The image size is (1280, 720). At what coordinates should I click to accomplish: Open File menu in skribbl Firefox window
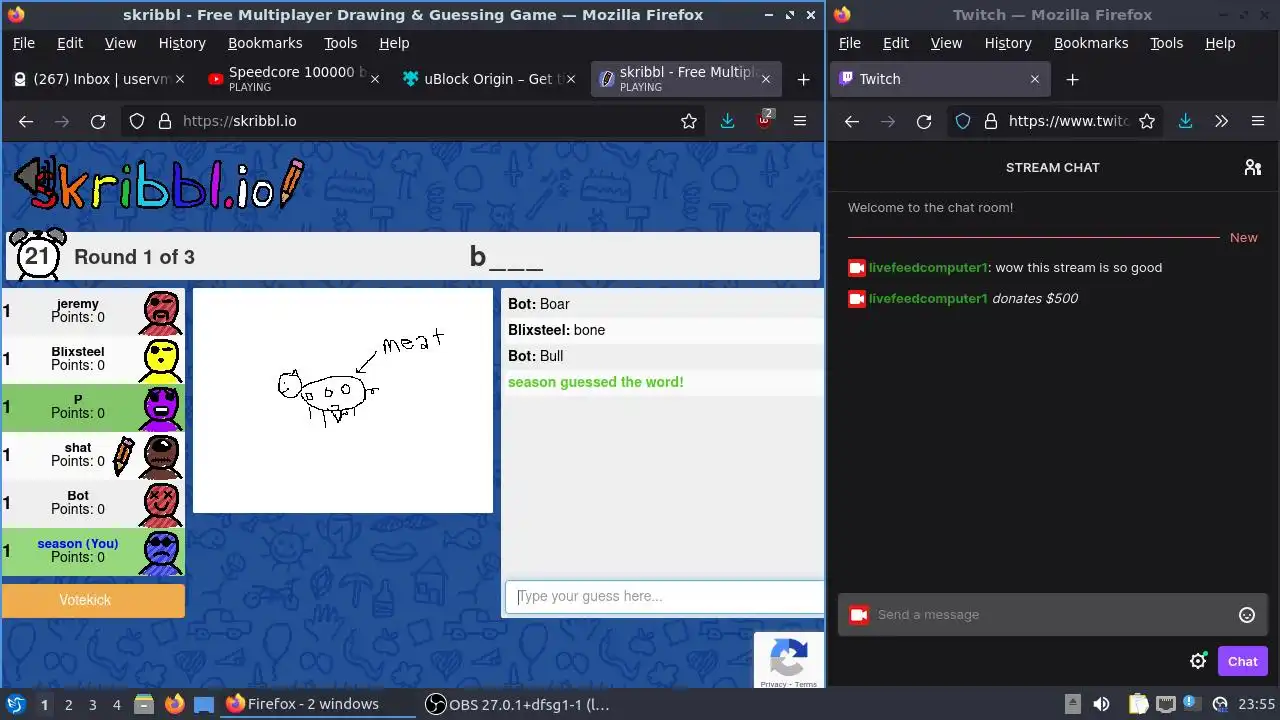[x=23, y=43]
